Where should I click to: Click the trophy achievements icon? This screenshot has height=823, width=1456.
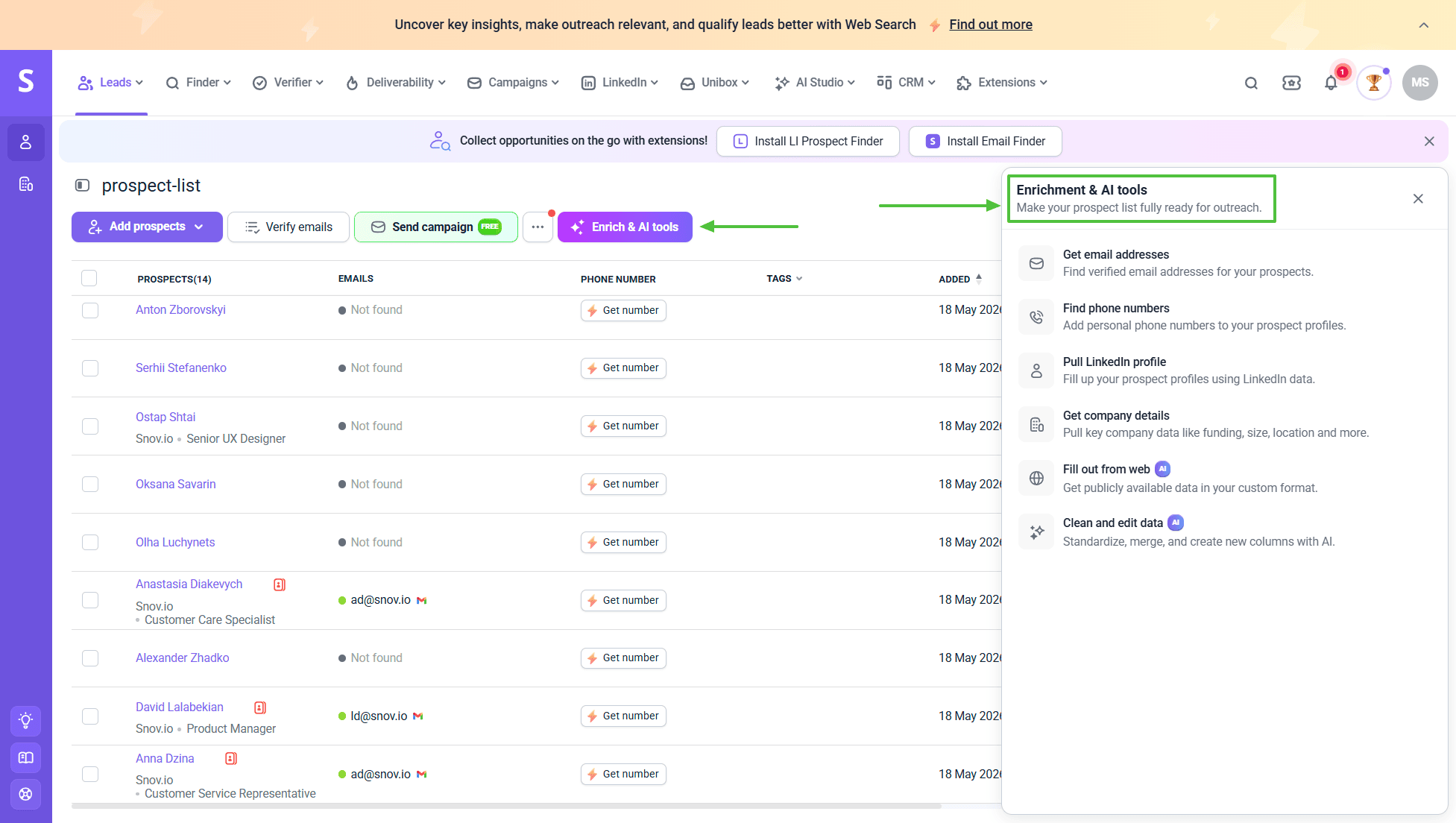pyautogui.click(x=1374, y=83)
